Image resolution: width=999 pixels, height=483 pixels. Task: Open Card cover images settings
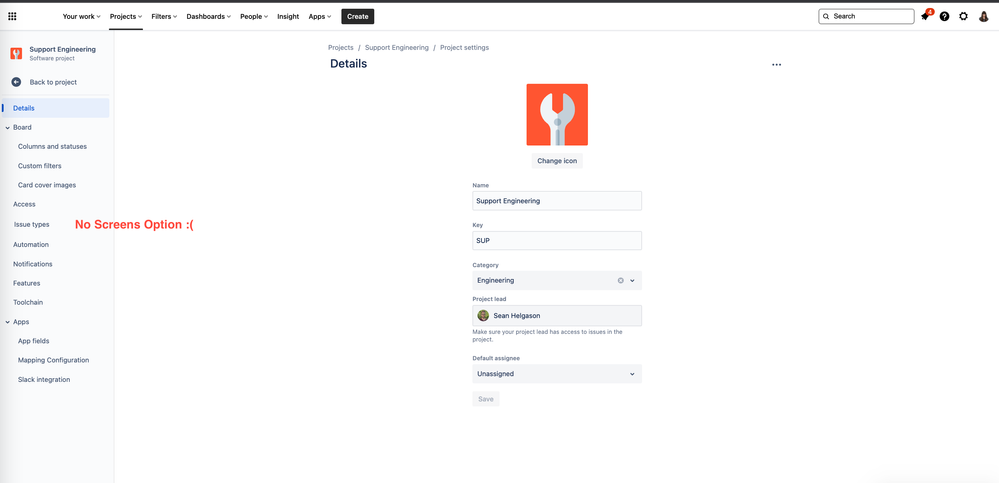click(x=47, y=185)
